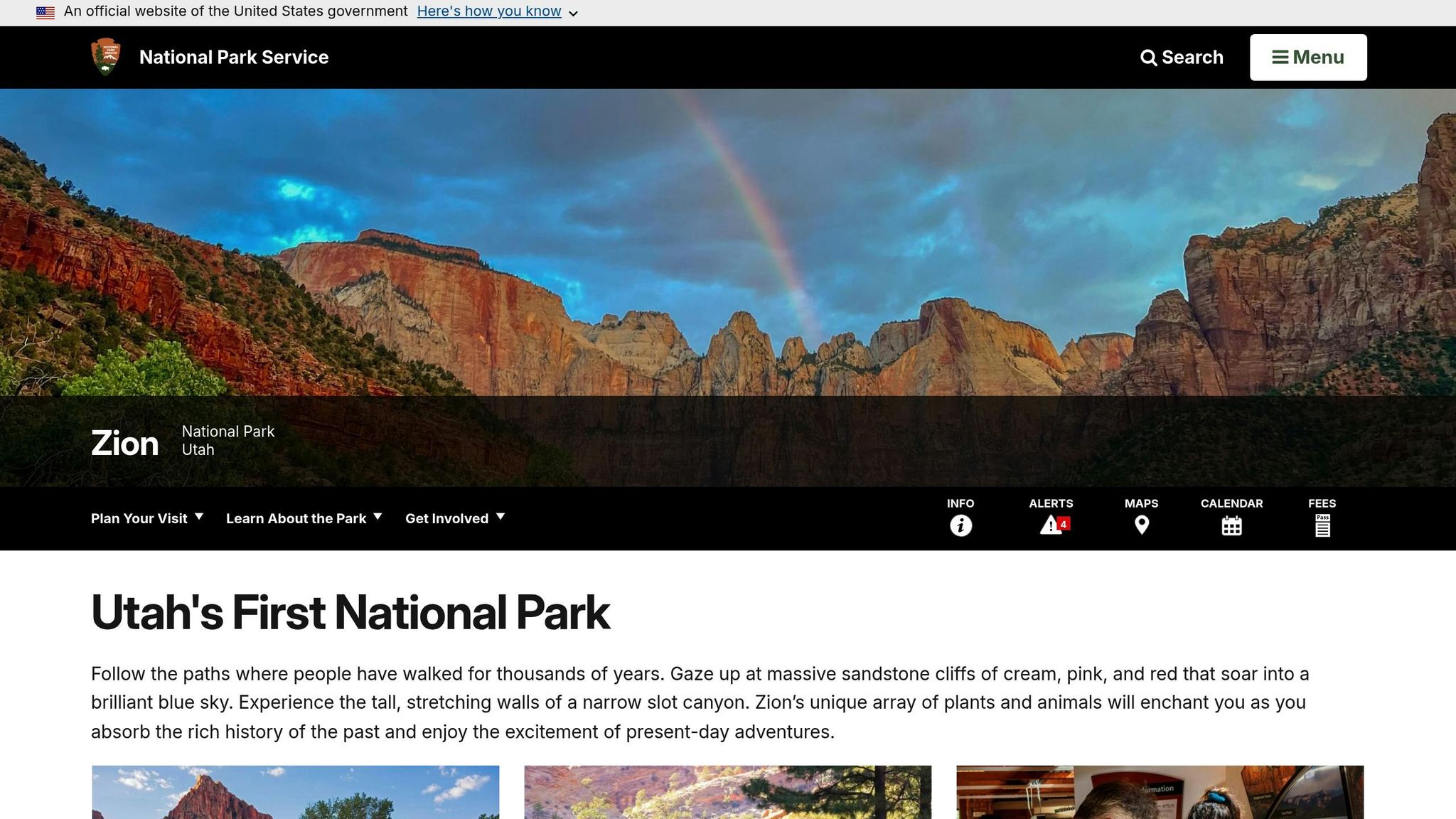Open the Maps location pin icon
The height and width of the screenshot is (819, 1456).
pos(1141,525)
